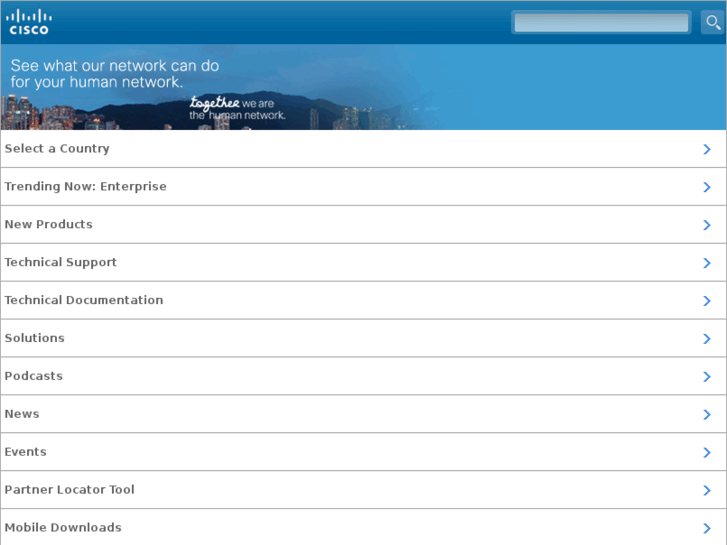The width and height of the screenshot is (727, 545).
Task: Open Technical Support section
Action: (364, 263)
